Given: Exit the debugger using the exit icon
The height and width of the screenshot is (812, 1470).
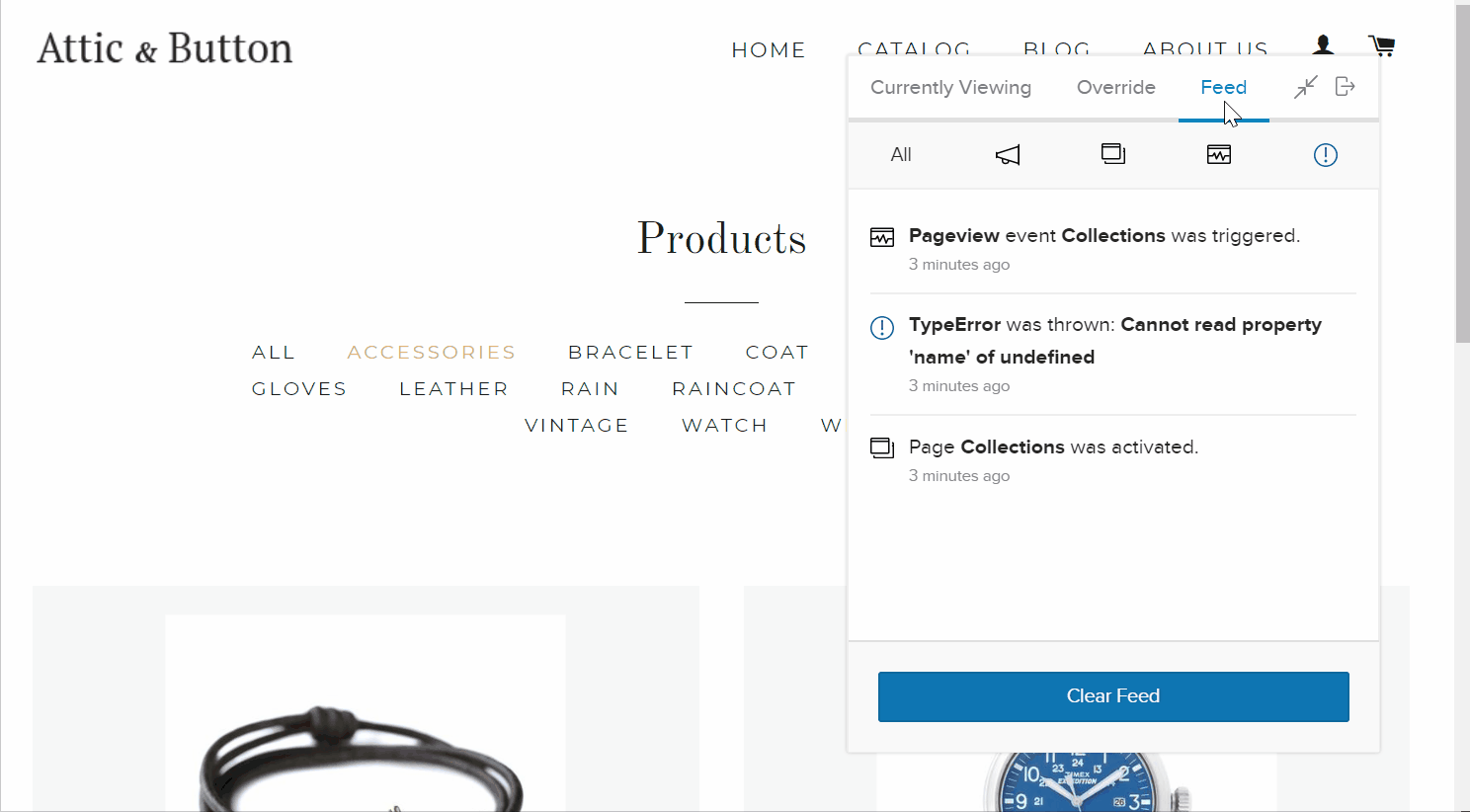Looking at the screenshot, I should pyautogui.click(x=1346, y=87).
